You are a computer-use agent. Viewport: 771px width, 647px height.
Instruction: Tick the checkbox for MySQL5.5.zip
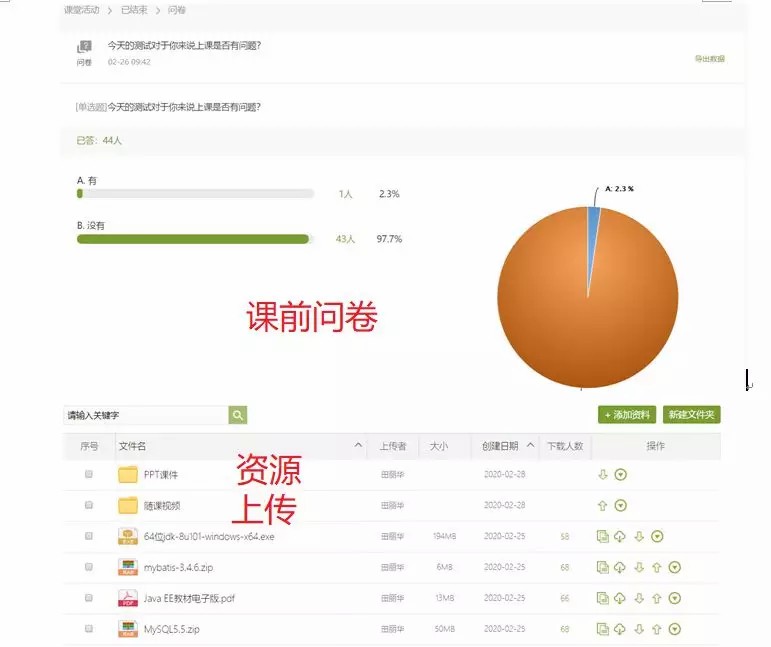click(89, 629)
